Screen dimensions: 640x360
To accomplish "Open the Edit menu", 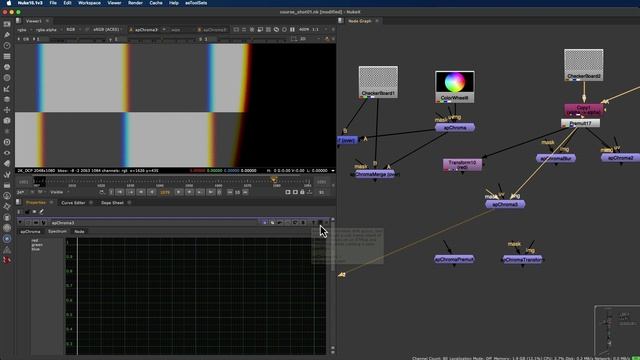I will (x=67, y=3).
